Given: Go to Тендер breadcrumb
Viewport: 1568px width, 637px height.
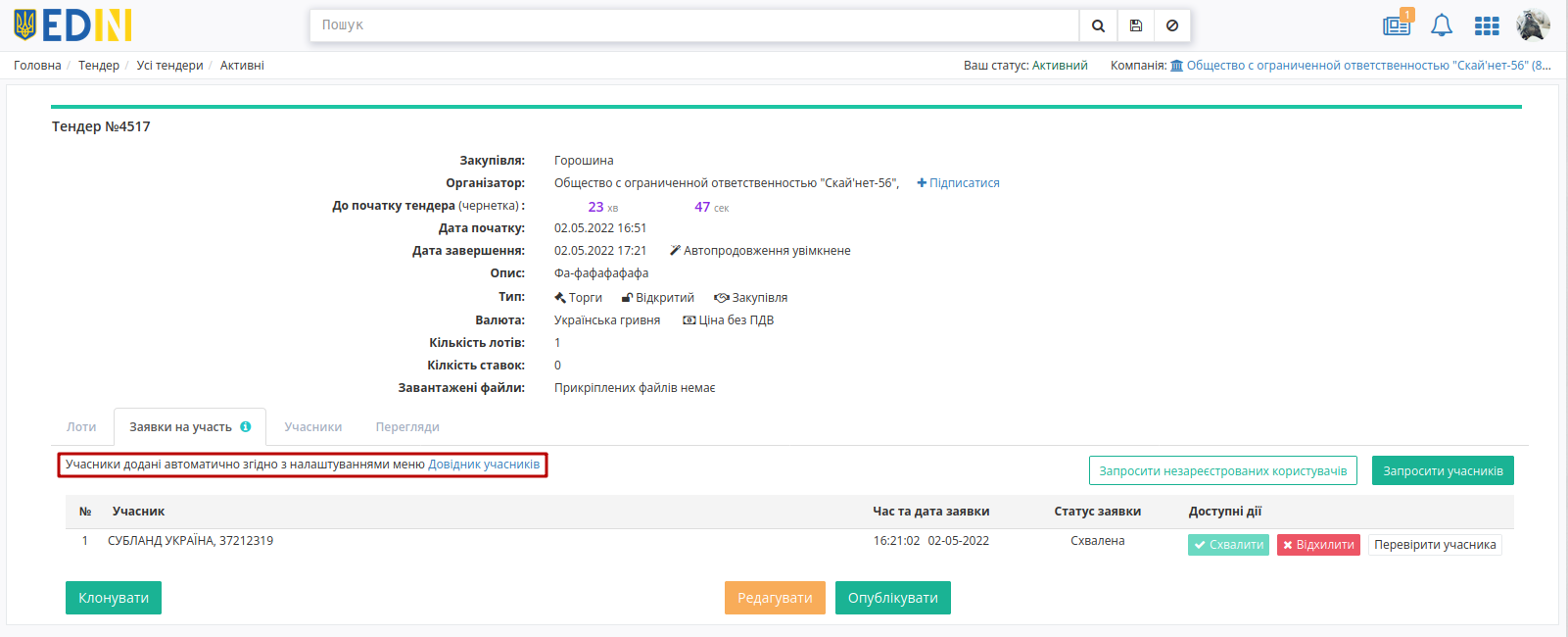Looking at the screenshot, I should [x=99, y=66].
